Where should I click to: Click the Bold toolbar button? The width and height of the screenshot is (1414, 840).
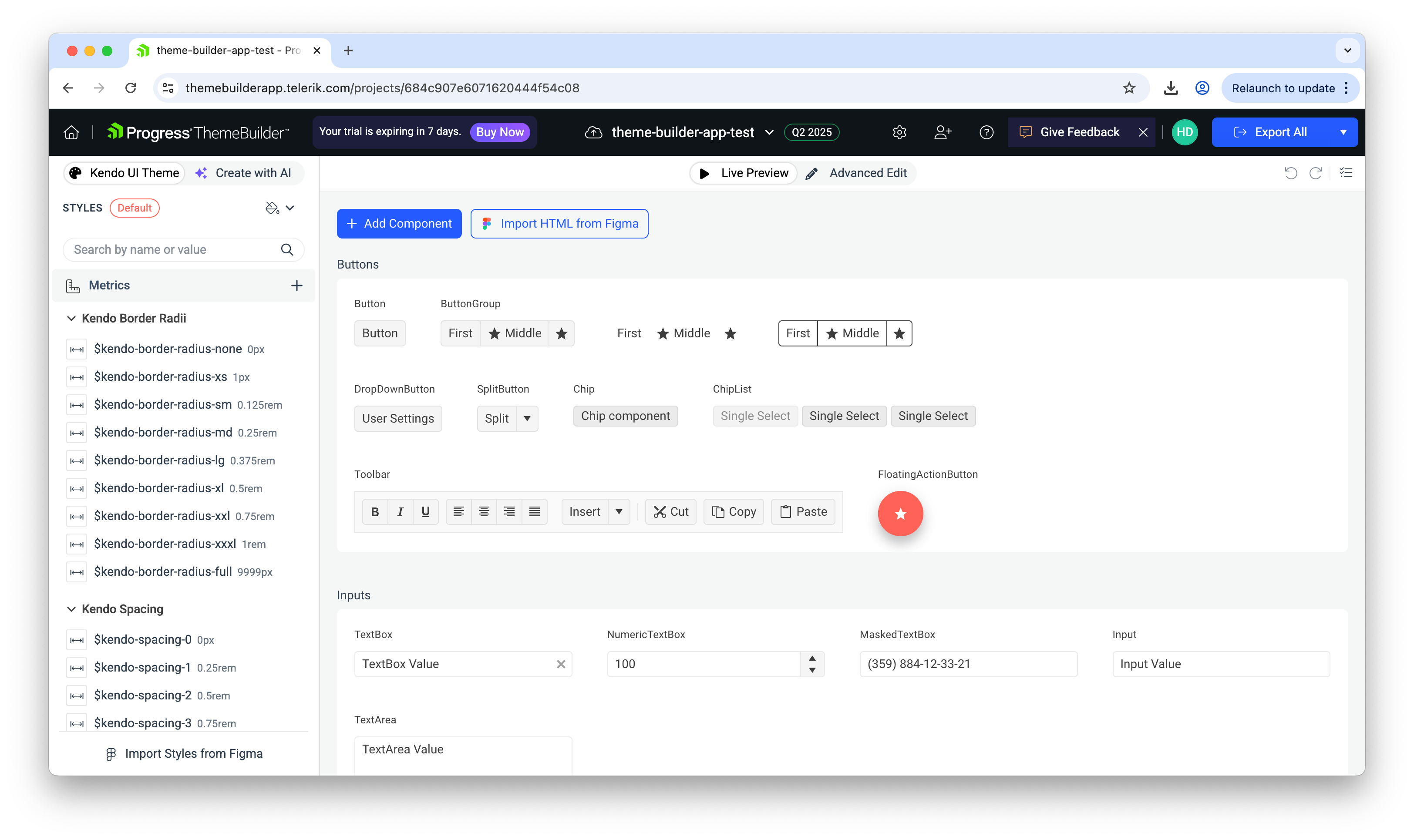tap(375, 512)
